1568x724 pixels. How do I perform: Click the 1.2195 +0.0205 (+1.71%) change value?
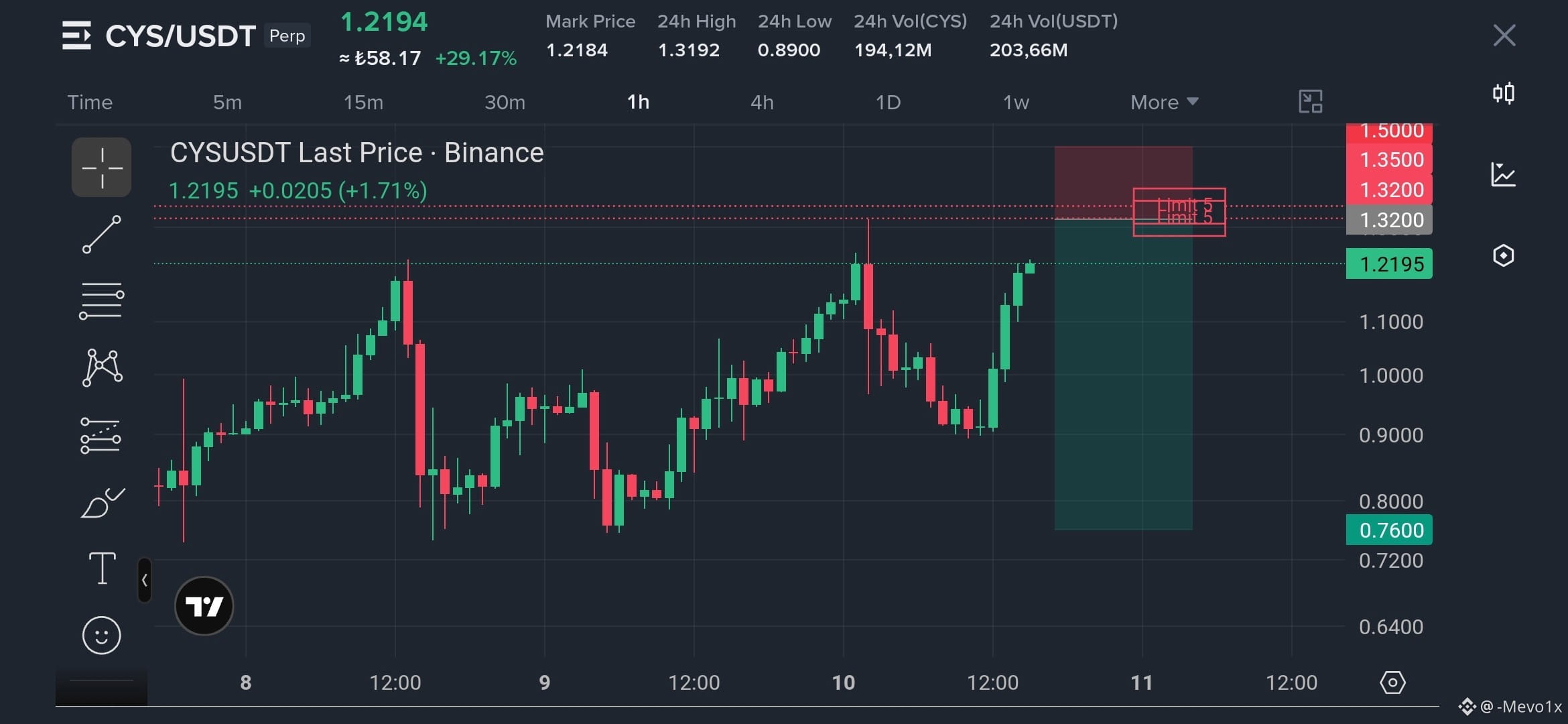point(298,191)
